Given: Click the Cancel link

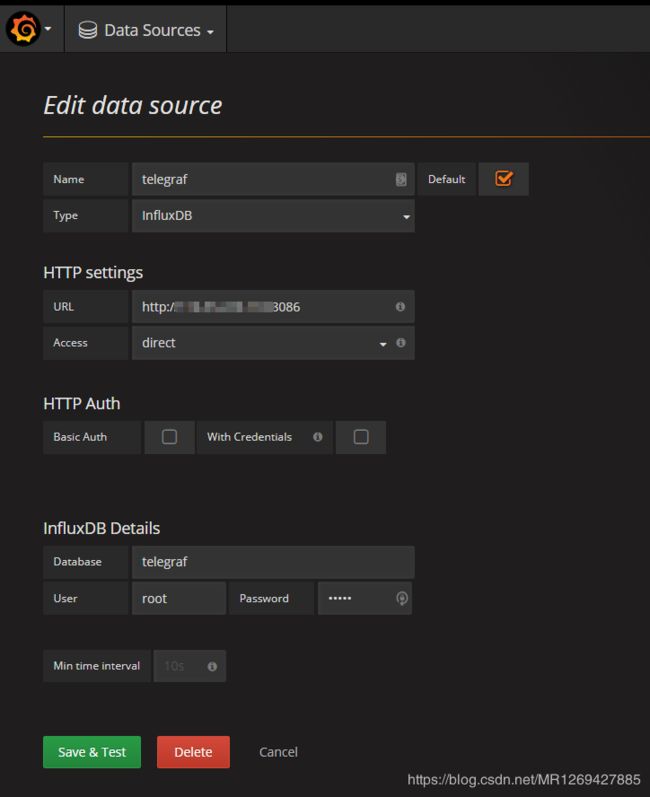Looking at the screenshot, I should [x=278, y=752].
